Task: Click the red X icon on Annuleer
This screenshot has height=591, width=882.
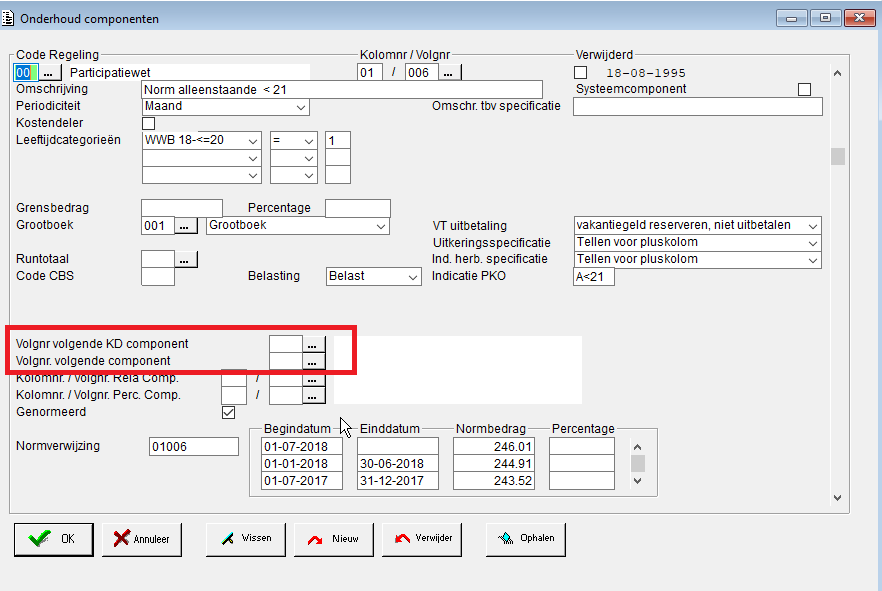Action: [121, 539]
